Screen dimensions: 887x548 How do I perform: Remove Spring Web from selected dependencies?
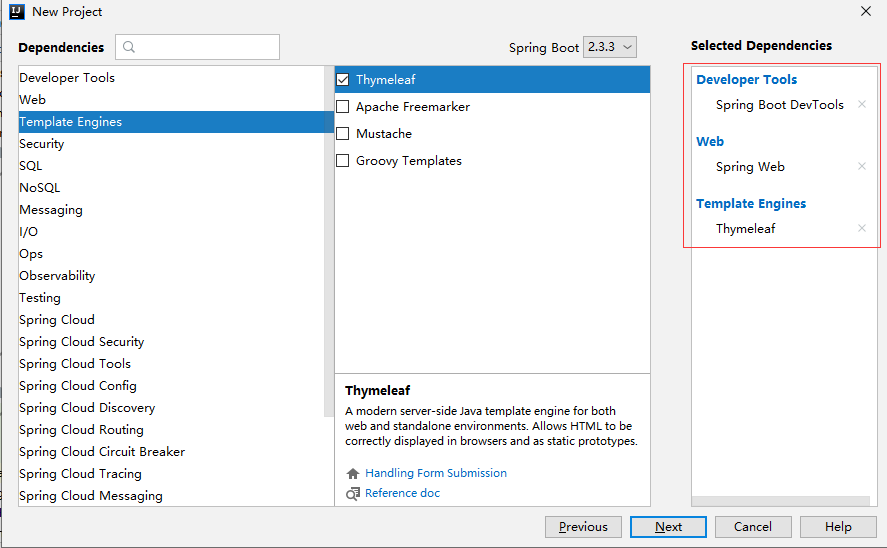click(862, 166)
